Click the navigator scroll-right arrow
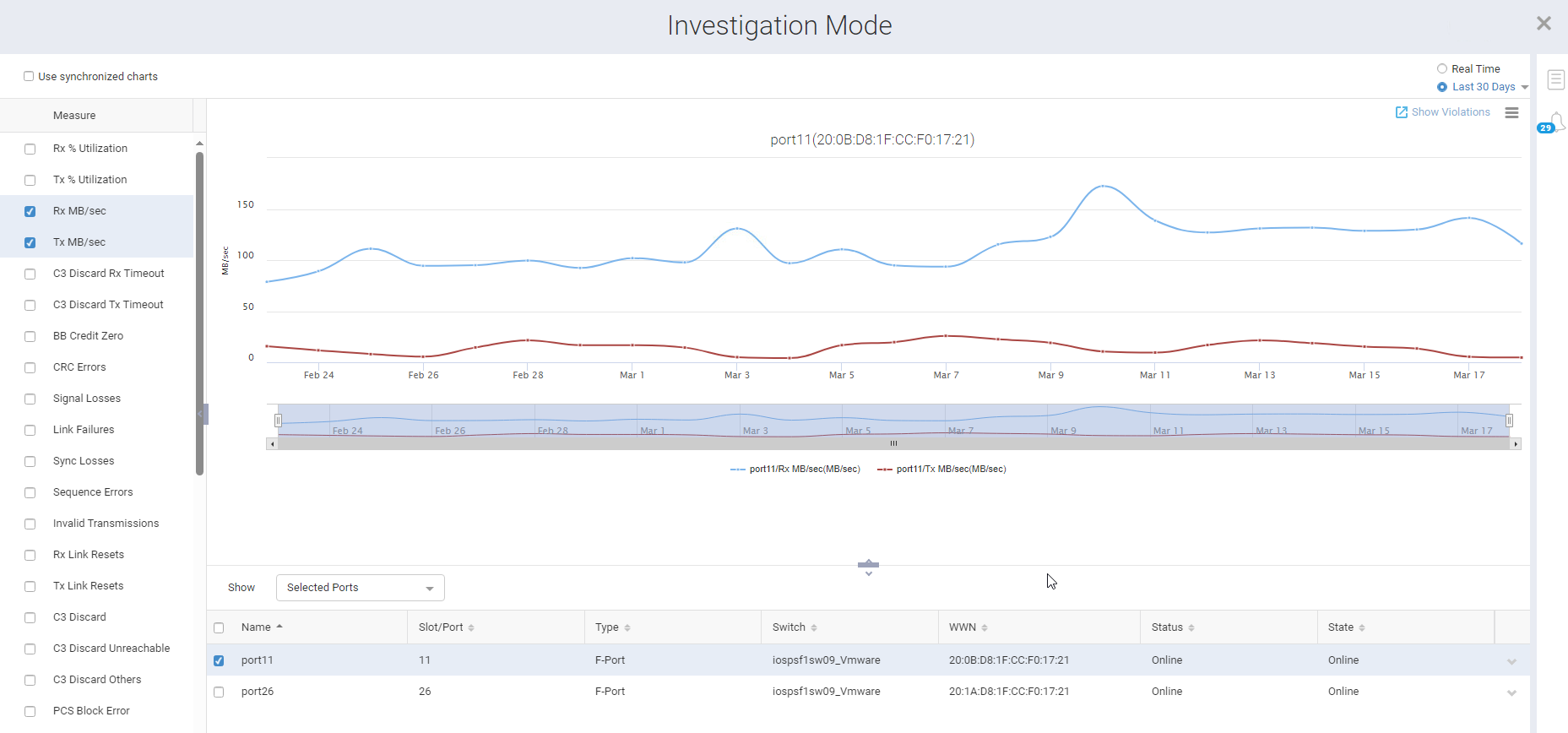Image resolution: width=1568 pixels, height=733 pixels. click(1516, 443)
